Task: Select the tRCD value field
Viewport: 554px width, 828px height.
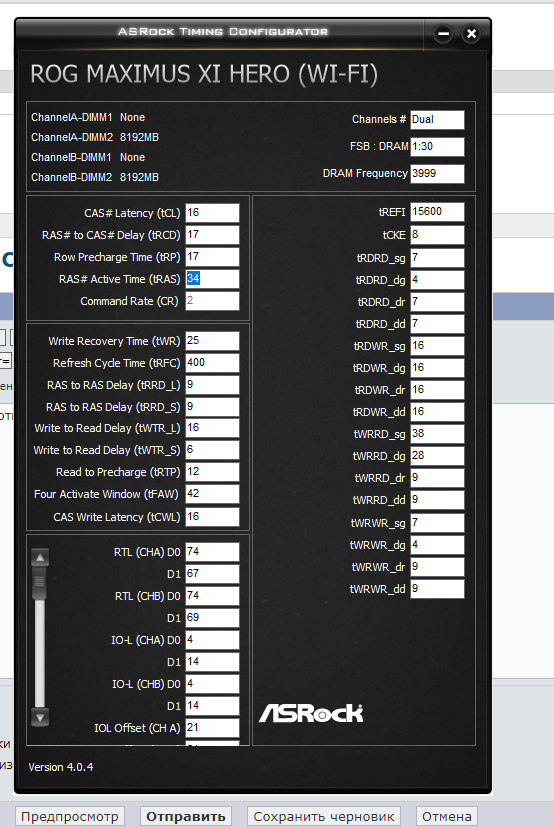Action: coord(212,235)
